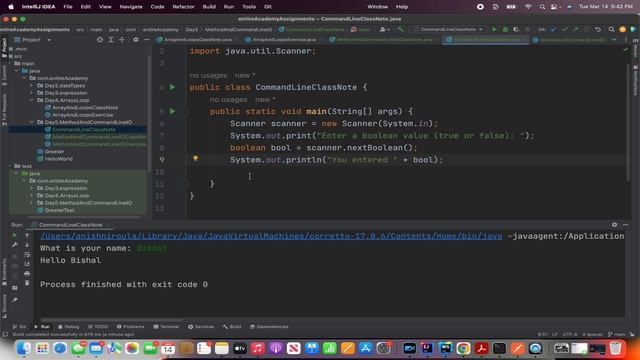Pin the Run tab with the pin icon
The height and width of the screenshot is (360, 640).
point(15,300)
